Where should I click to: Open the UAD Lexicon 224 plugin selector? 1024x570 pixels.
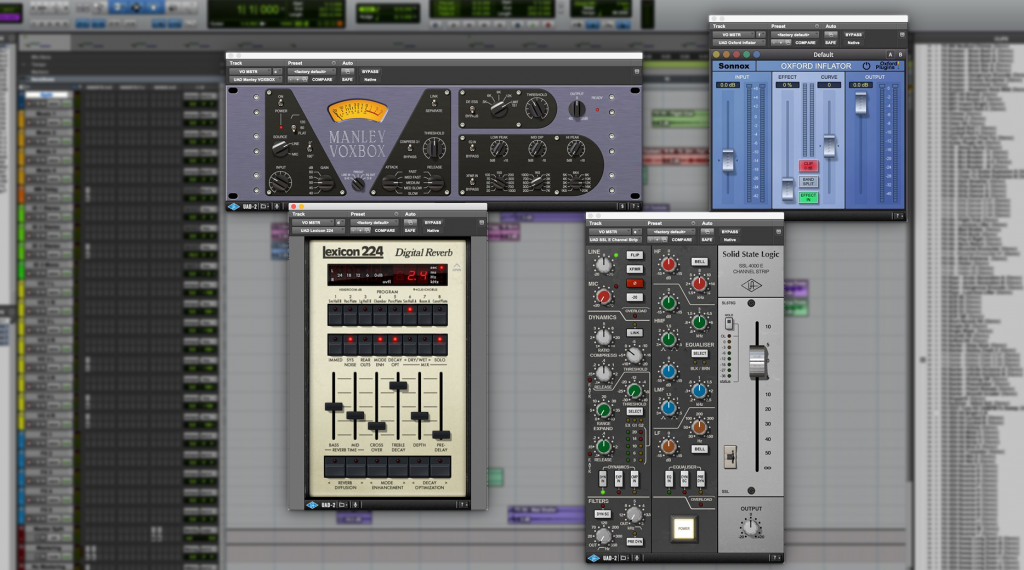[317, 230]
